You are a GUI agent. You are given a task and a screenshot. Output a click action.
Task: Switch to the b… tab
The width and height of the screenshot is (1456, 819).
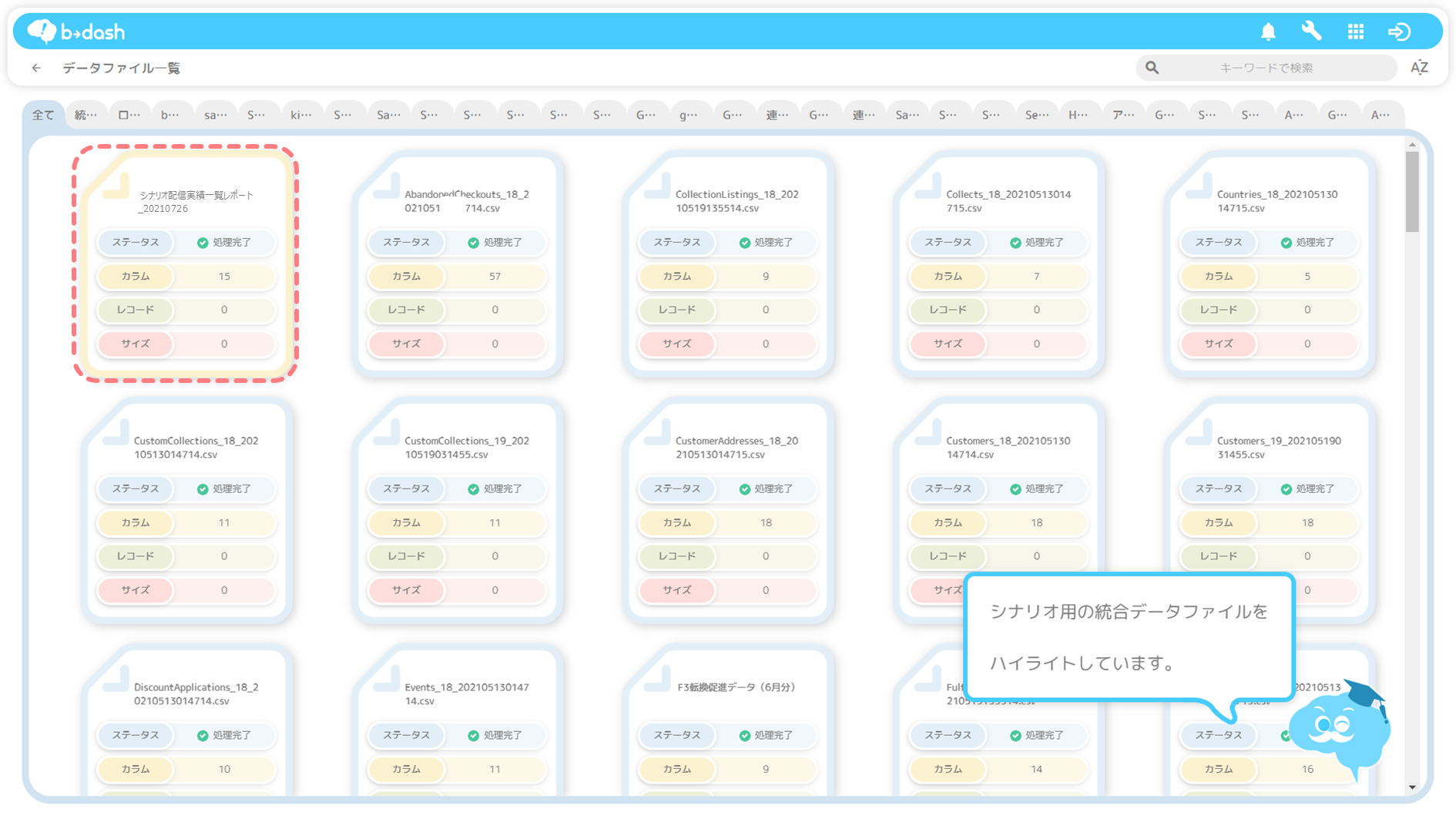coord(170,115)
